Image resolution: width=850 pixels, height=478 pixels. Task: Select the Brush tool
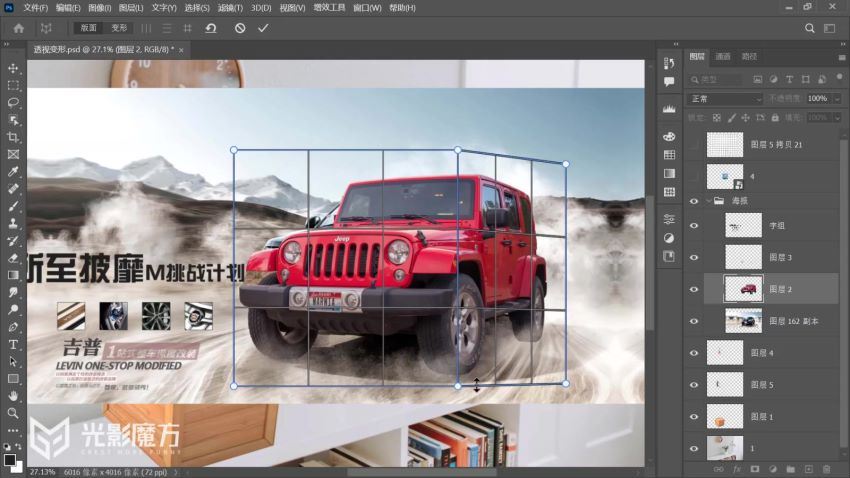click(13, 206)
